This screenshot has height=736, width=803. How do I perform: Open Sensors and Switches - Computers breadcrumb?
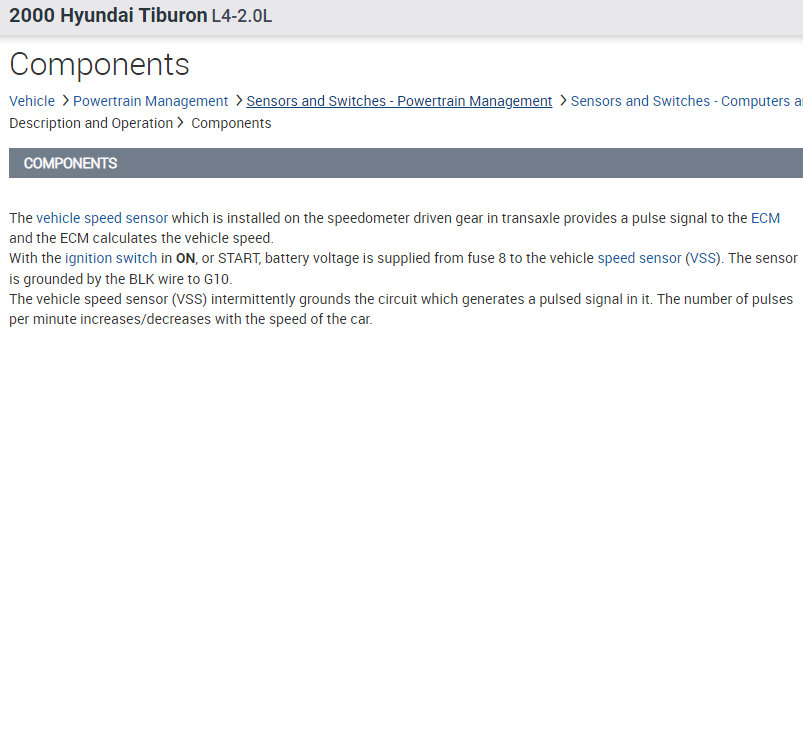pyautogui.click(x=686, y=101)
